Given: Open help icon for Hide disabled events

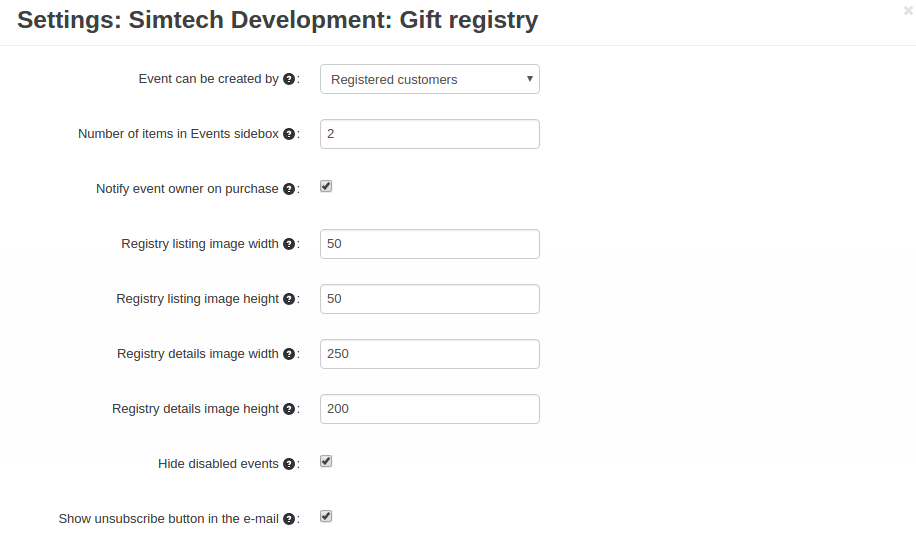Looking at the screenshot, I should (x=289, y=464).
